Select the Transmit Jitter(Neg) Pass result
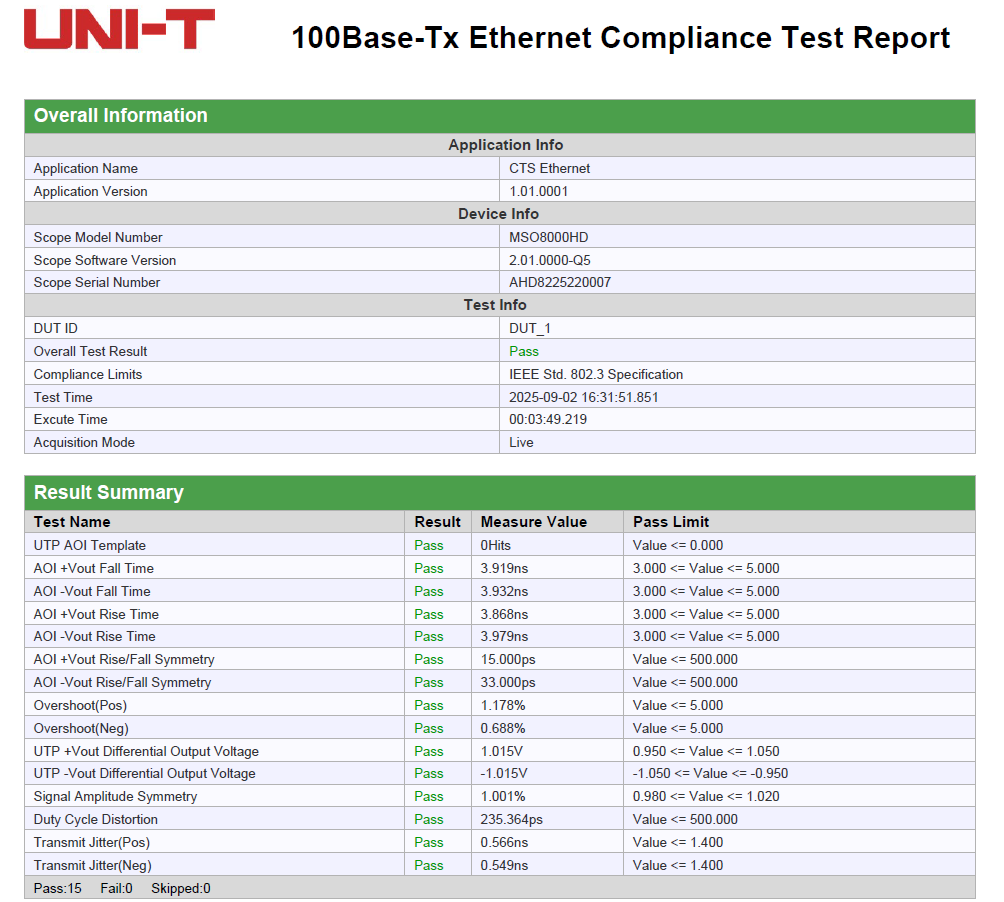1004x902 pixels. [x=429, y=865]
